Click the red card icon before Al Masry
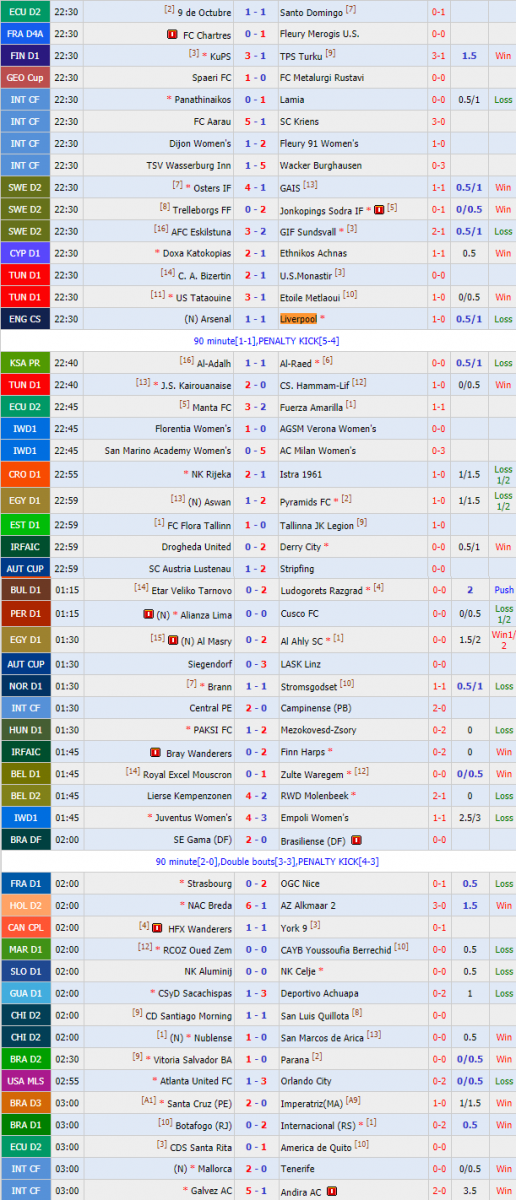This screenshot has height=1200, width=516. tap(173, 639)
